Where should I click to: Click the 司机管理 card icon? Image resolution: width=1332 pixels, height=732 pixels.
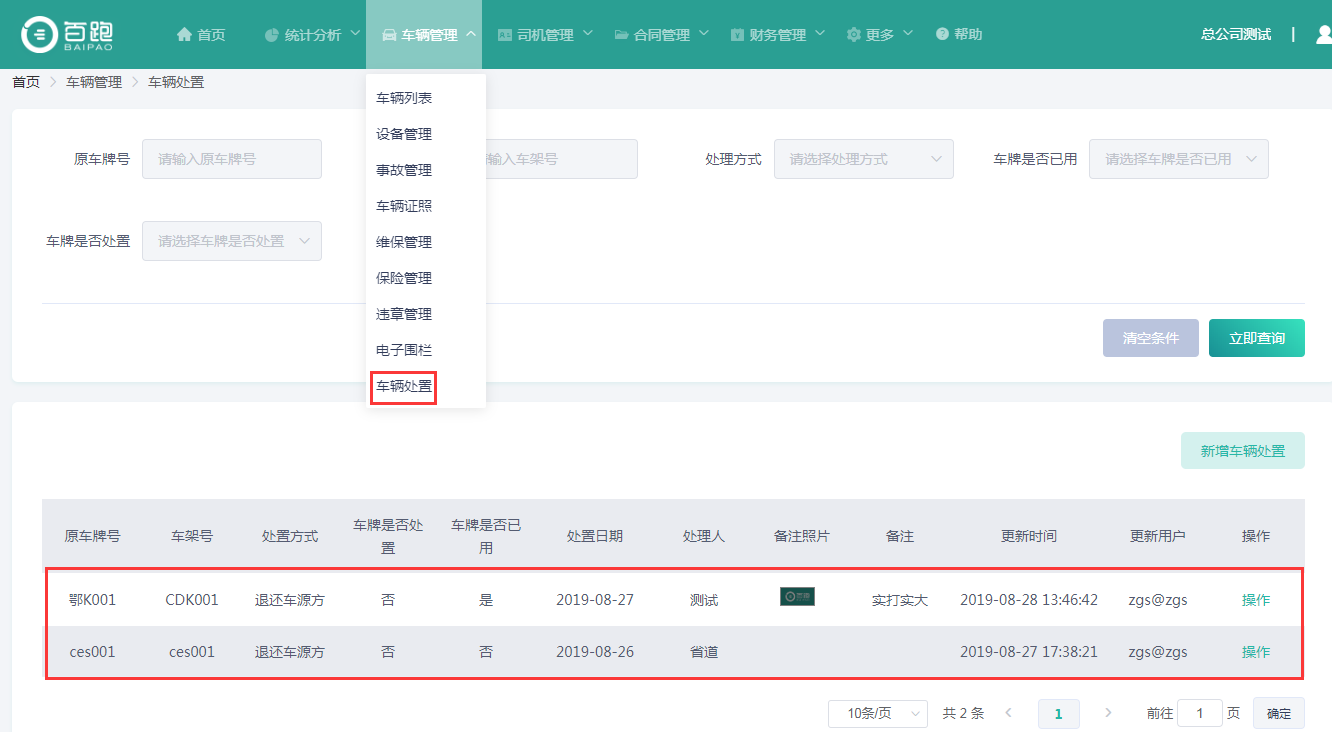click(x=504, y=35)
